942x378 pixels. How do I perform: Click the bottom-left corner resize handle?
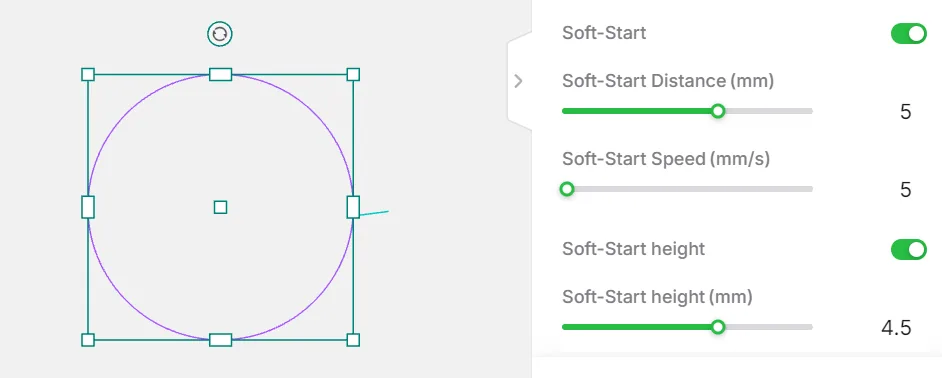pos(88,340)
